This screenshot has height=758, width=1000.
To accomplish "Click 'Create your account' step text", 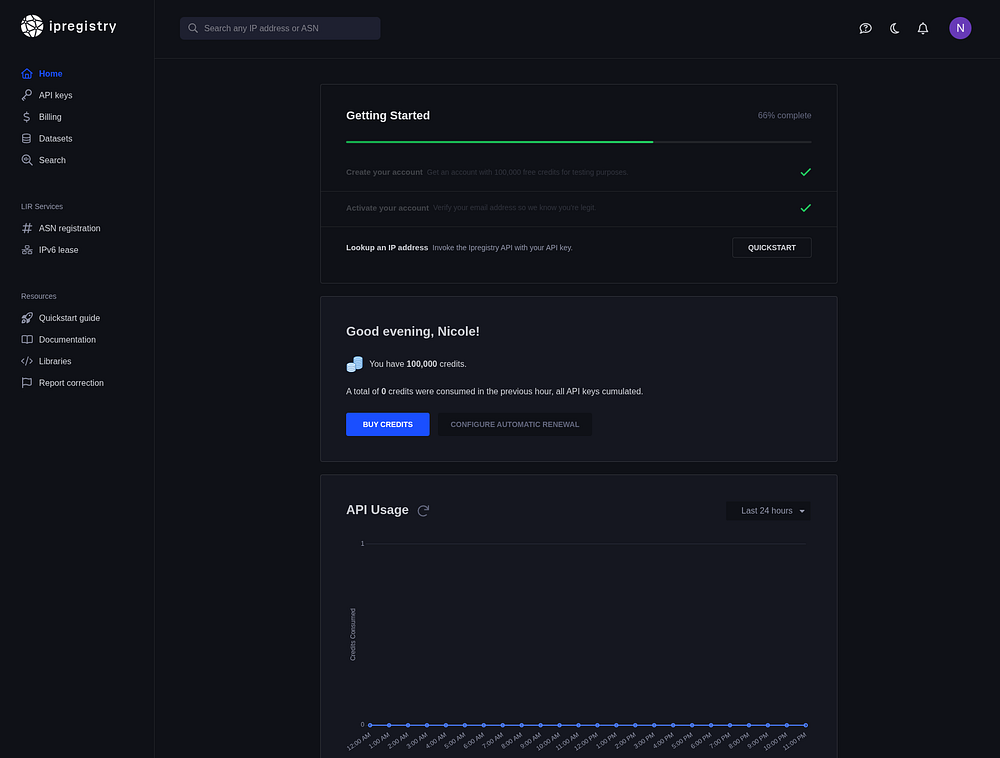I will click(x=385, y=172).
